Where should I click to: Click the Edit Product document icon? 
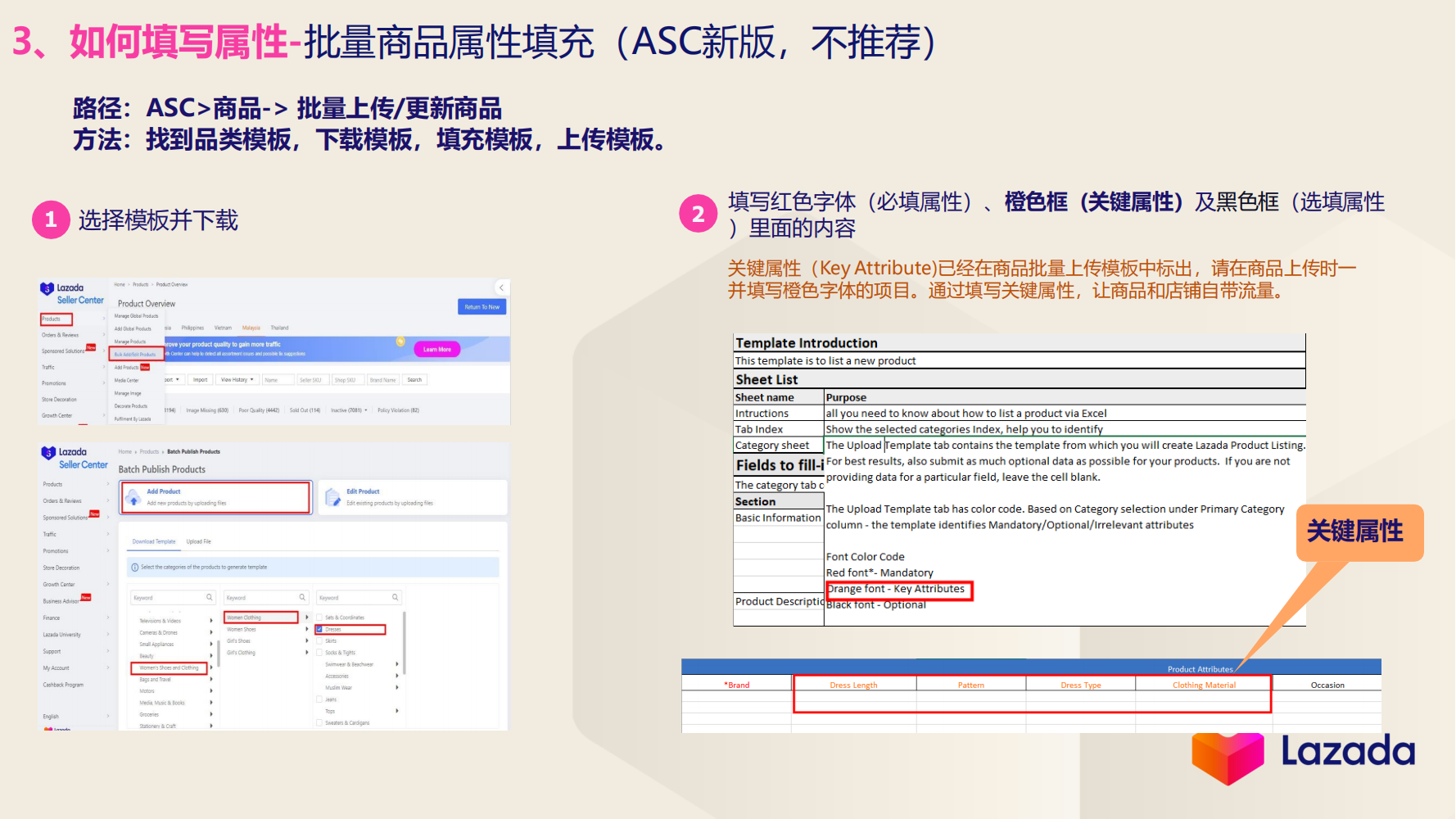(332, 498)
